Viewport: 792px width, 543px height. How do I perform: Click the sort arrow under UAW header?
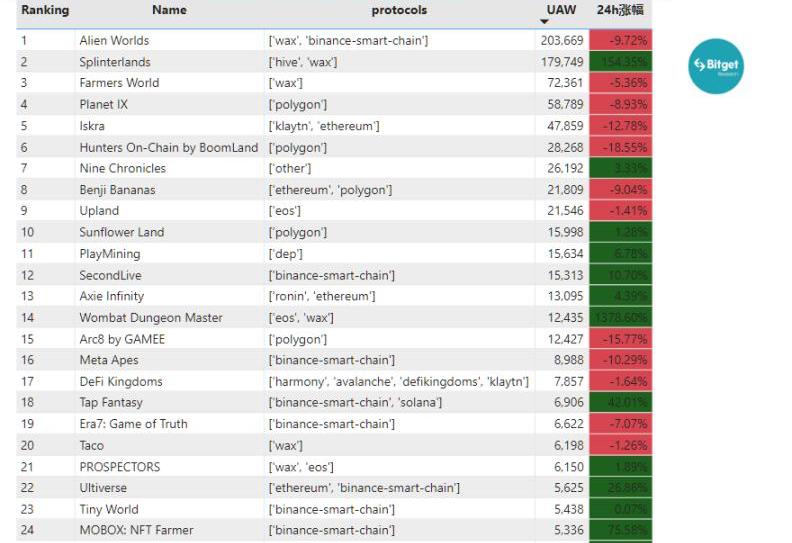(x=547, y=22)
